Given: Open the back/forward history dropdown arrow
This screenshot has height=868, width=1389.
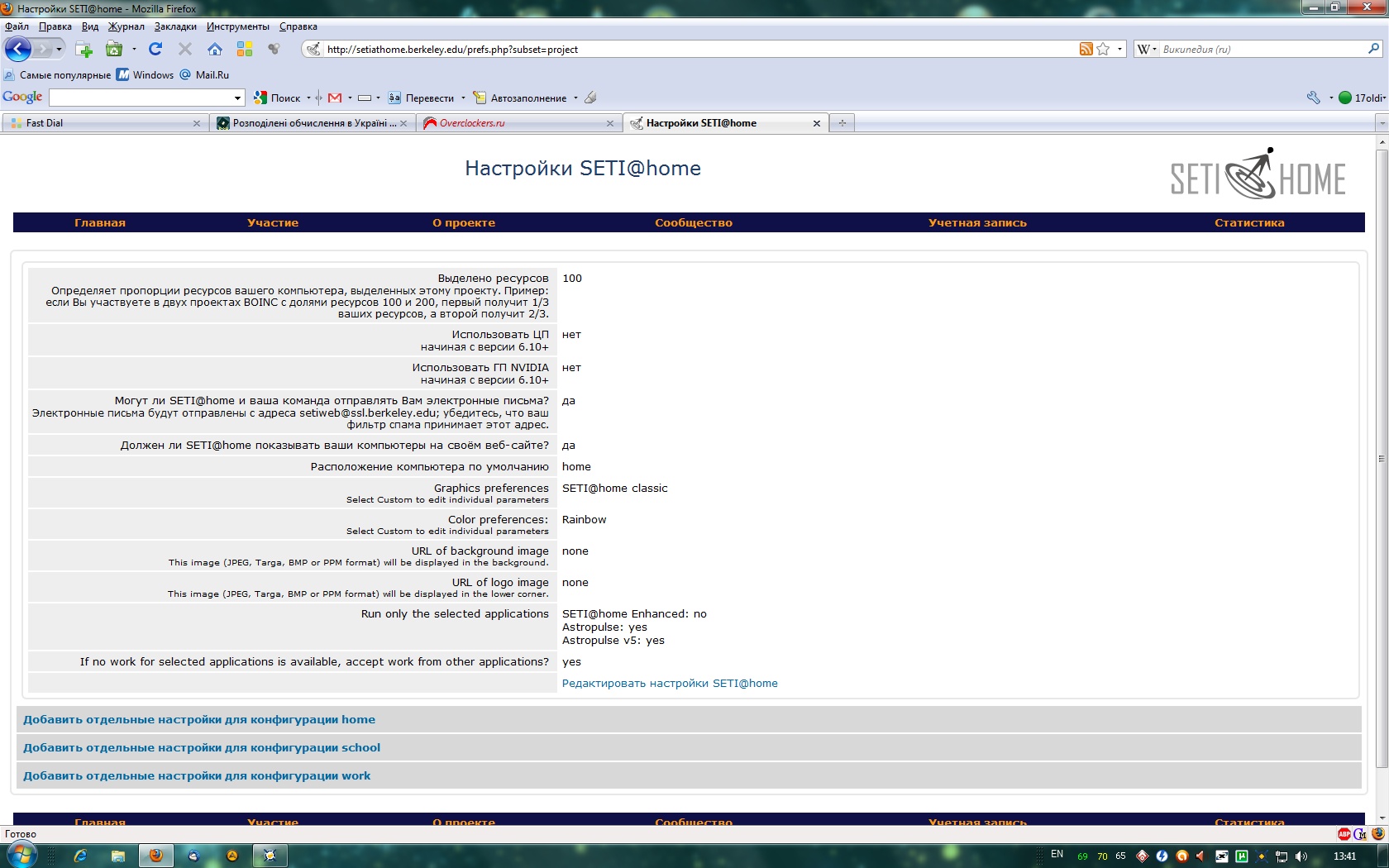Looking at the screenshot, I should coord(59,50).
